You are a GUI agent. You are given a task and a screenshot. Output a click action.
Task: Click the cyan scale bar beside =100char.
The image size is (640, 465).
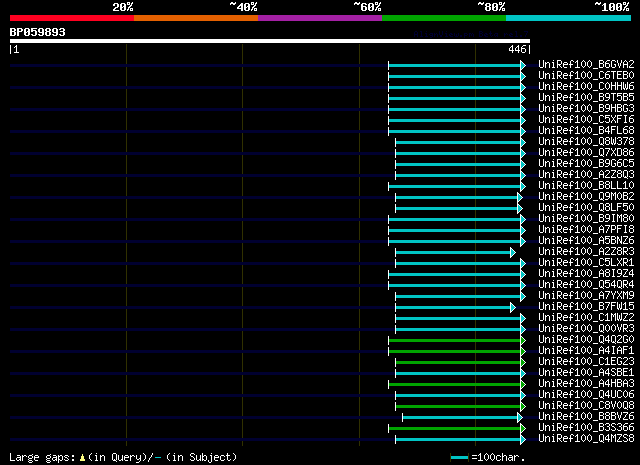459,458
